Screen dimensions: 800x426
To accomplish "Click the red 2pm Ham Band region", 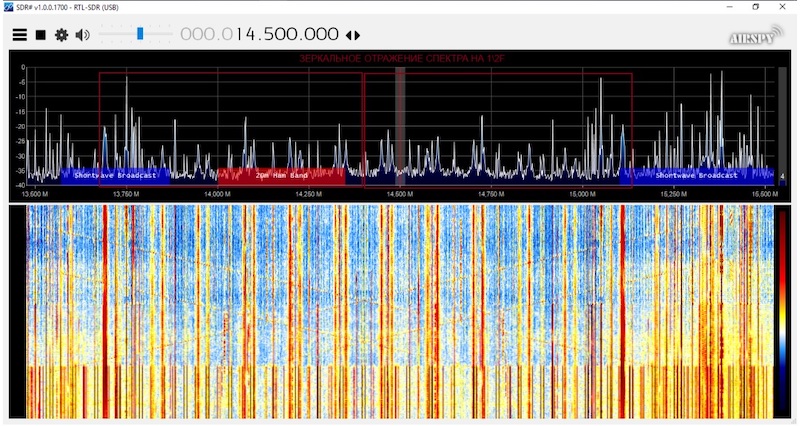I will point(280,175).
